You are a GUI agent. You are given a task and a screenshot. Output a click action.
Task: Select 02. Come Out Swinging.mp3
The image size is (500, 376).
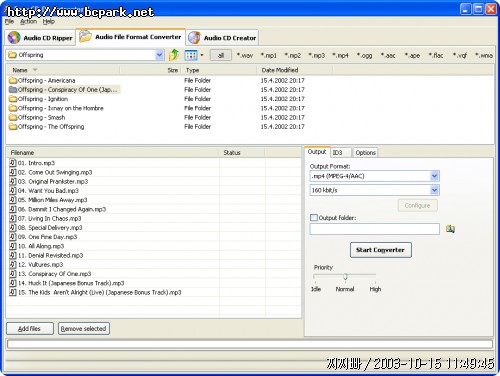click(55, 172)
